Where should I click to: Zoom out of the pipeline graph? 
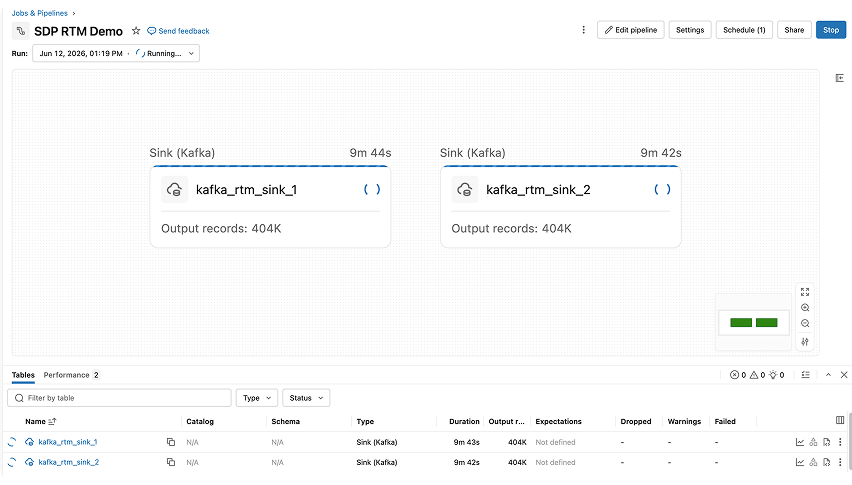coord(805,324)
